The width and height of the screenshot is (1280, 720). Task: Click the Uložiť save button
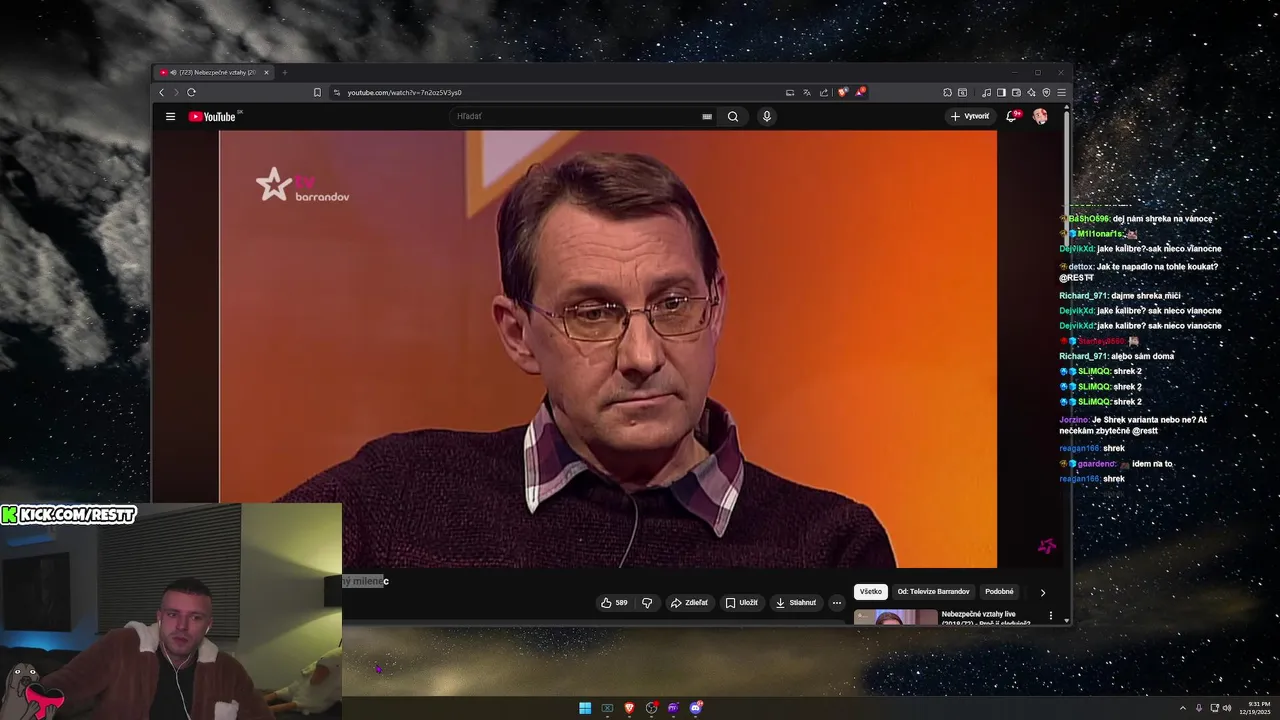click(x=741, y=603)
